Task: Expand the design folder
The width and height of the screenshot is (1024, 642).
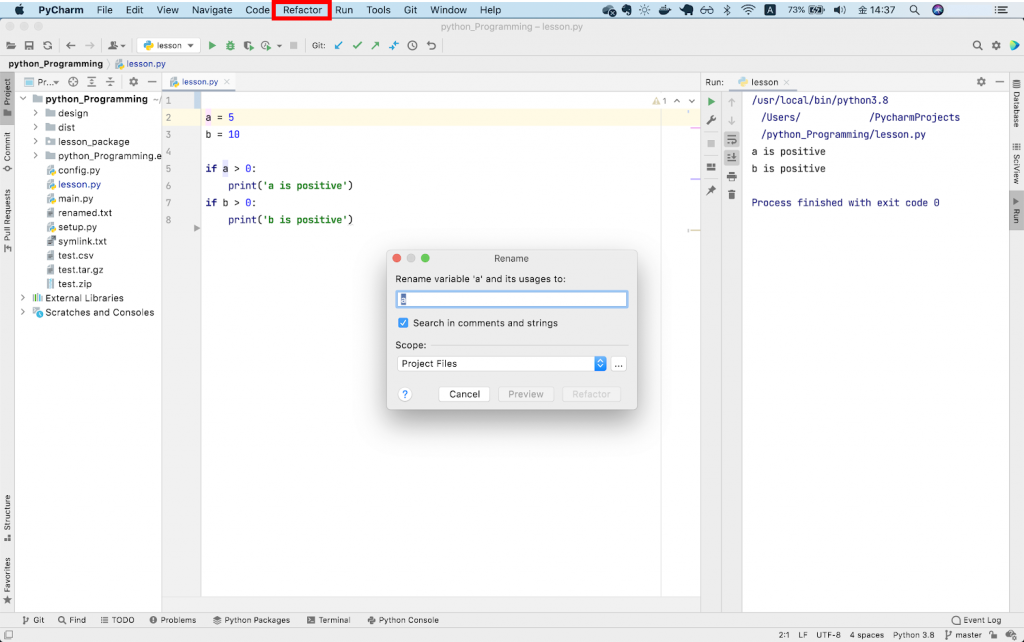Action: pos(36,113)
